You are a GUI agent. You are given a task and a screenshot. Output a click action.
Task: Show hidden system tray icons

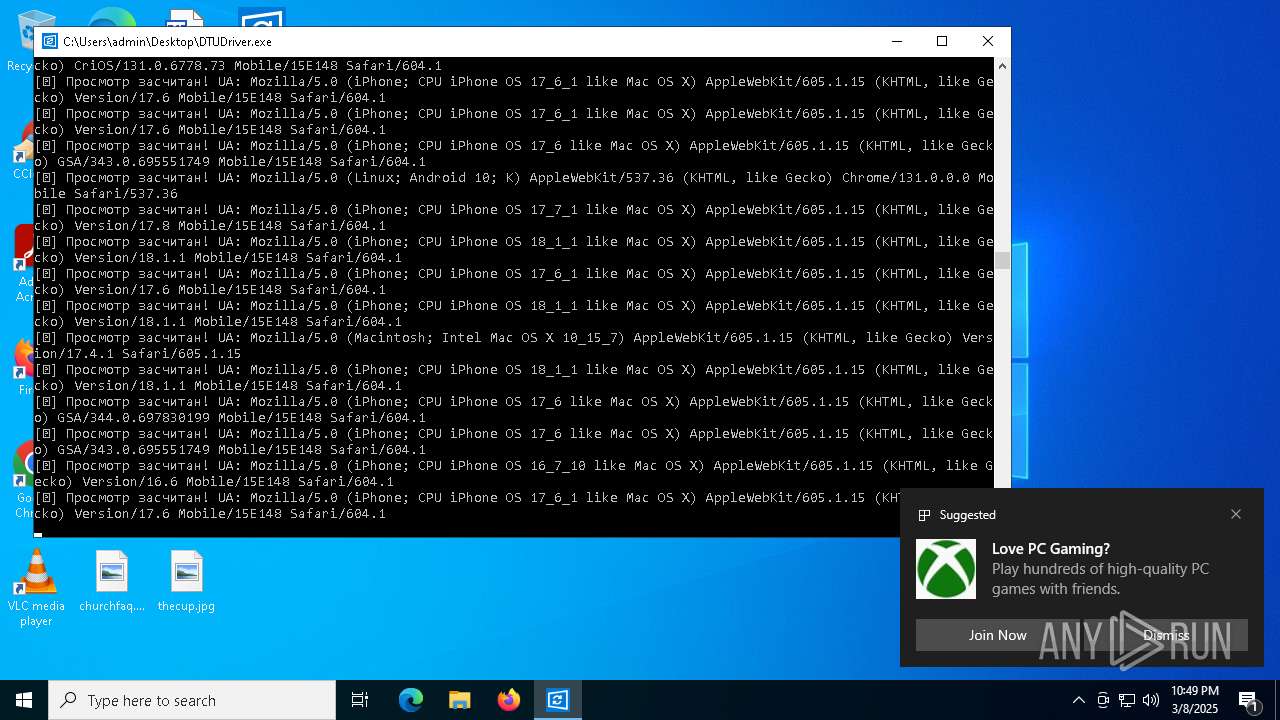click(1078, 700)
